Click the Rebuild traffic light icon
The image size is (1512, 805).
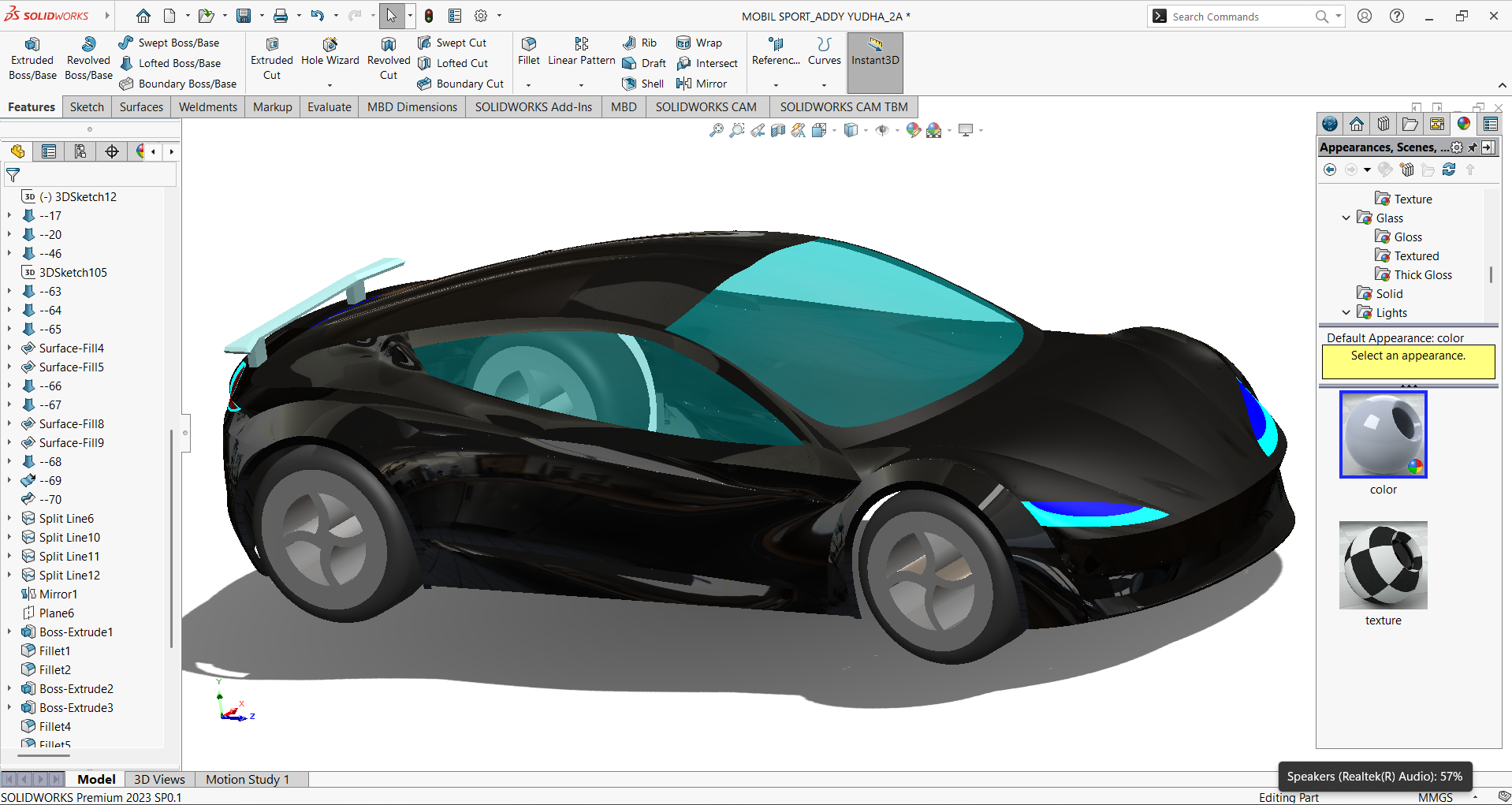click(429, 16)
